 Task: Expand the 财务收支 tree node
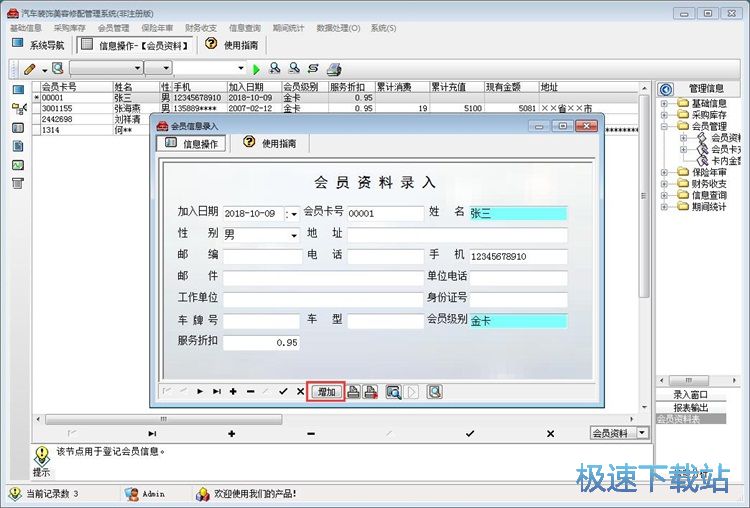pos(664,184)
